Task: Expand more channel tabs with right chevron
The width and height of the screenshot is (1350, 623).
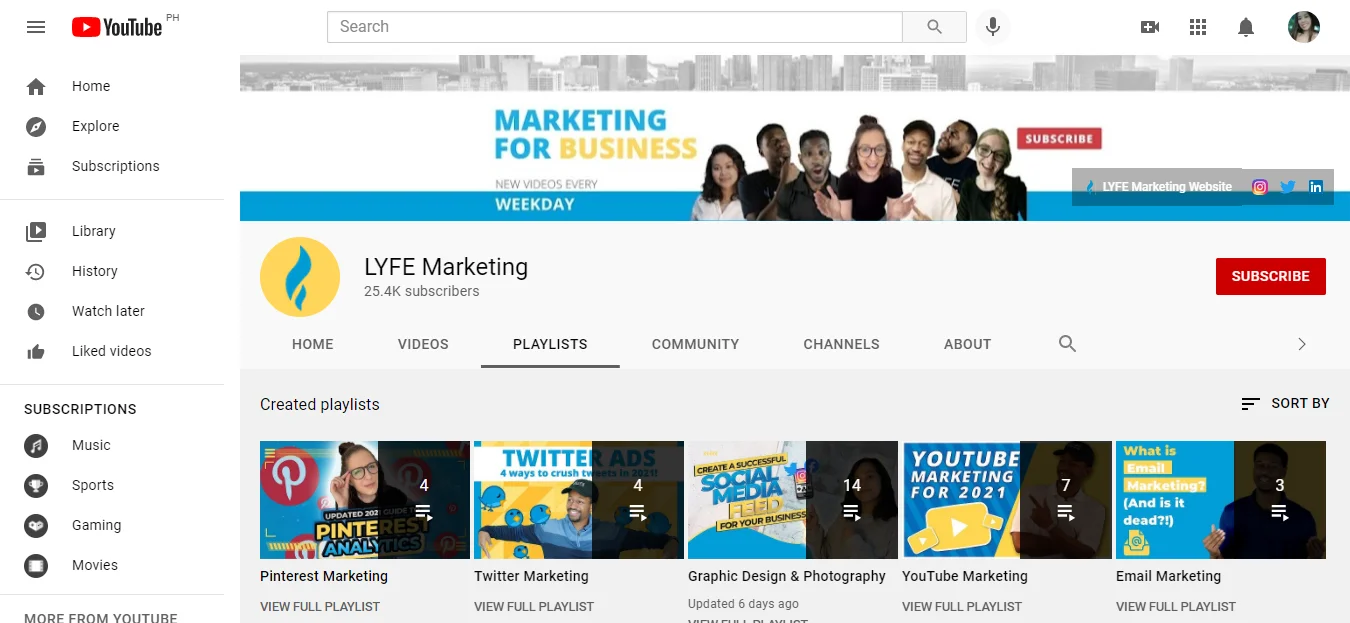Action: pos(1301,344)
